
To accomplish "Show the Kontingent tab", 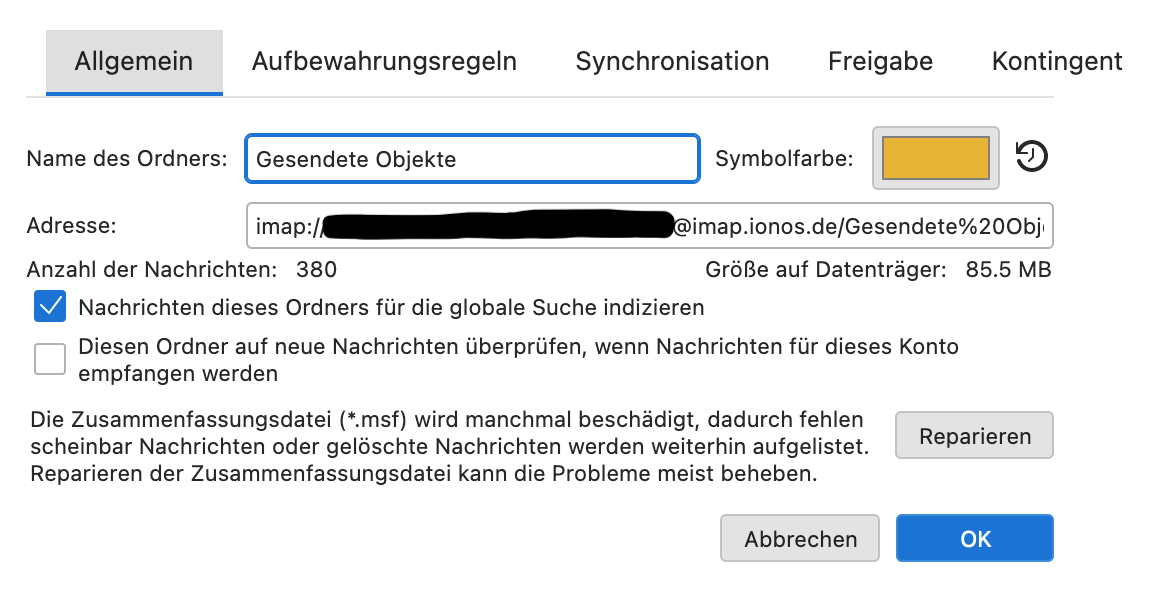I will pos(1056,62).
